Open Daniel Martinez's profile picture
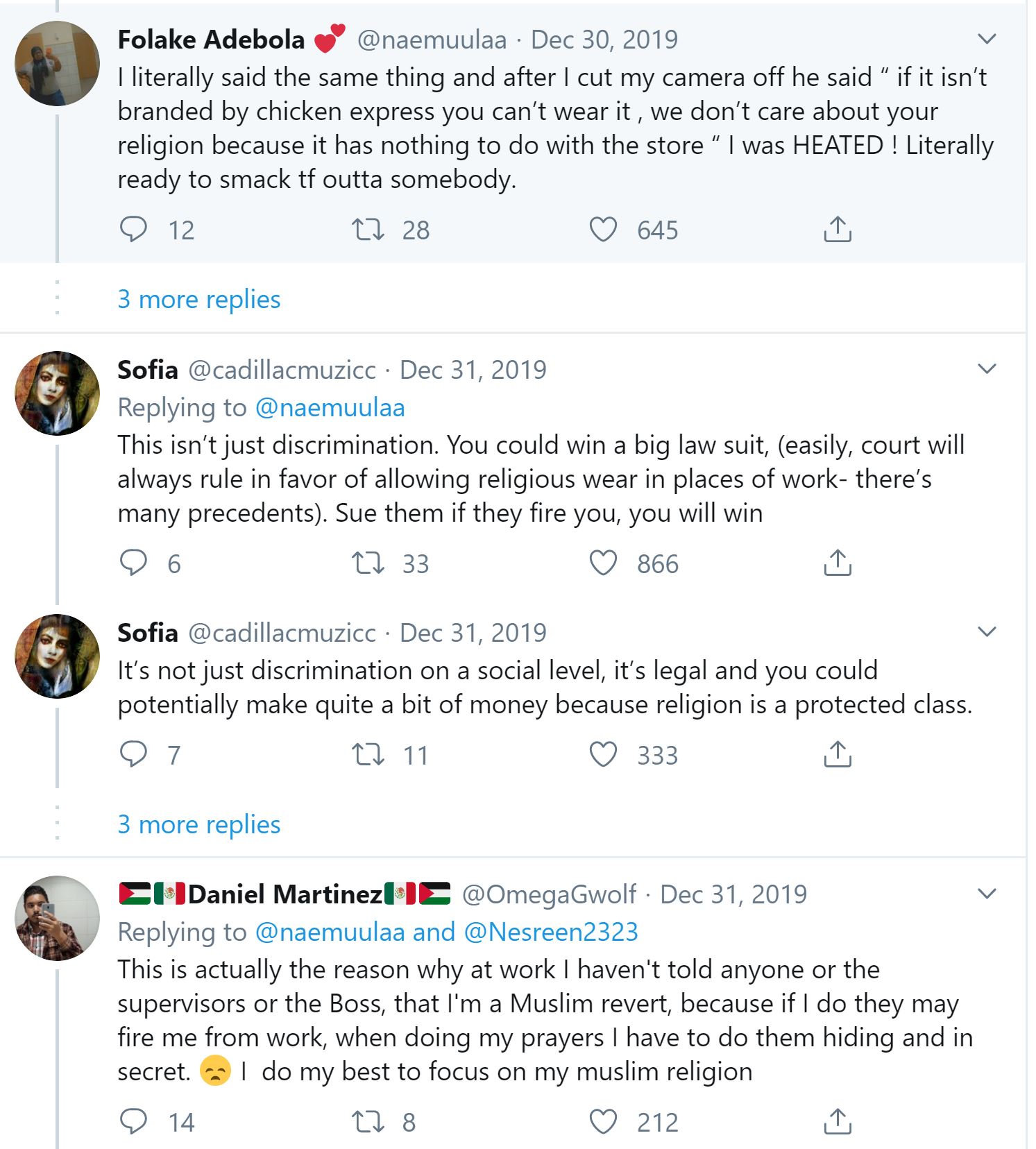The image size is (1036, 1149). point(58,918)
